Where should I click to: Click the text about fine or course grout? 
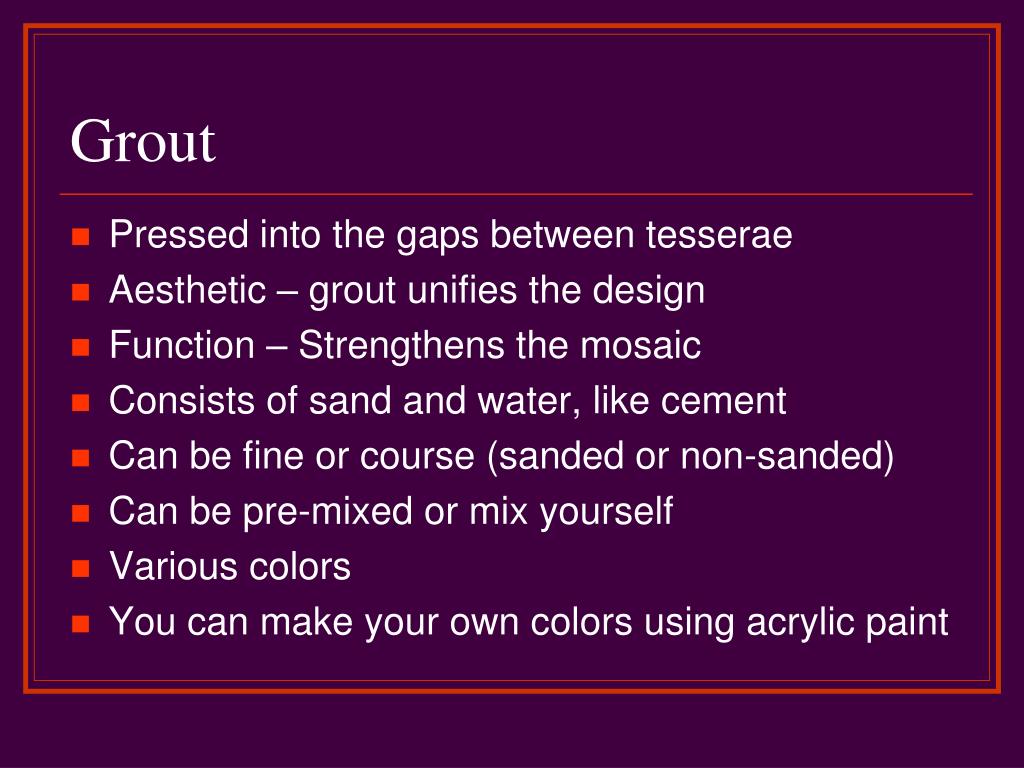click(x=502, y=456)
